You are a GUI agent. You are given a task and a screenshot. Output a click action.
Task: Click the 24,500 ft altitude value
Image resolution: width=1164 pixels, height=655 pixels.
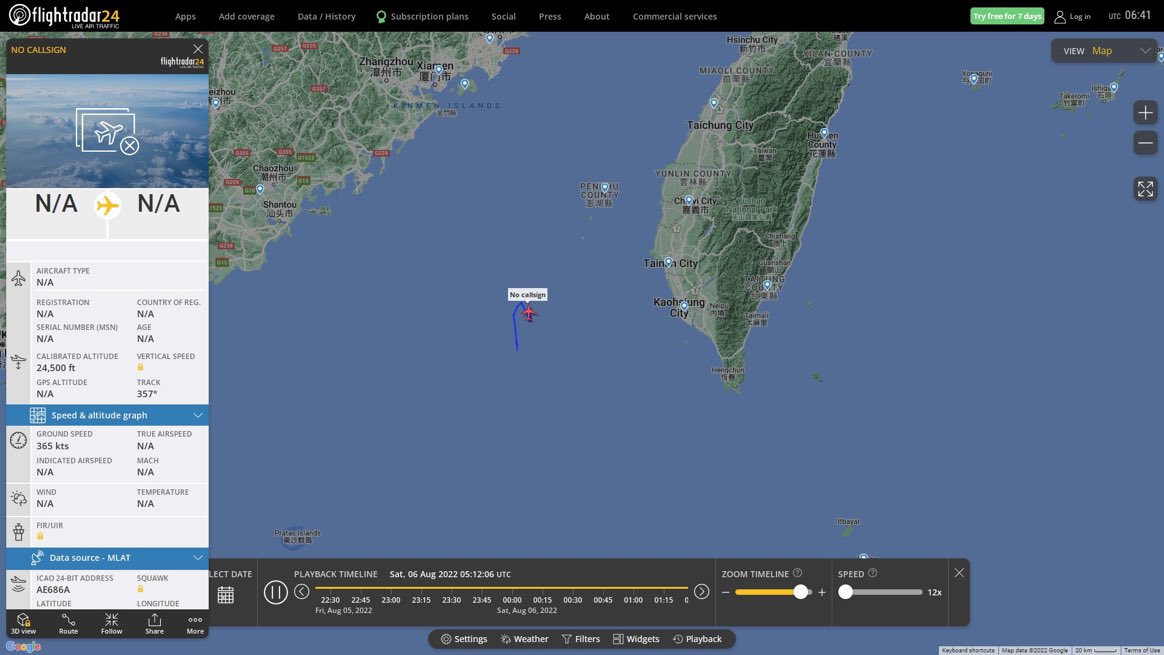pos(56,368)
